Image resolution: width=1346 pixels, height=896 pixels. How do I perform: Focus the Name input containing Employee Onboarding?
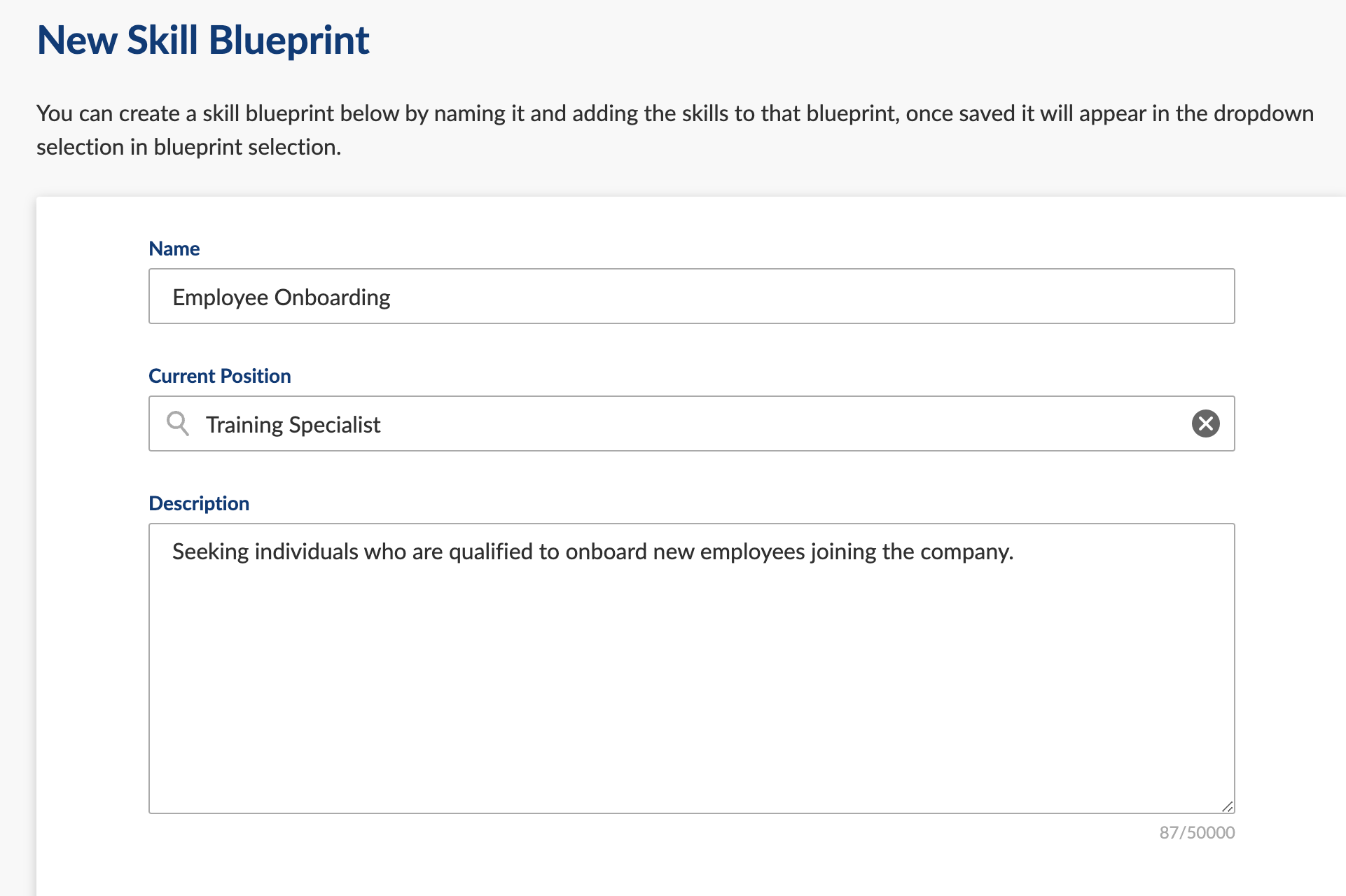(691, 296)
